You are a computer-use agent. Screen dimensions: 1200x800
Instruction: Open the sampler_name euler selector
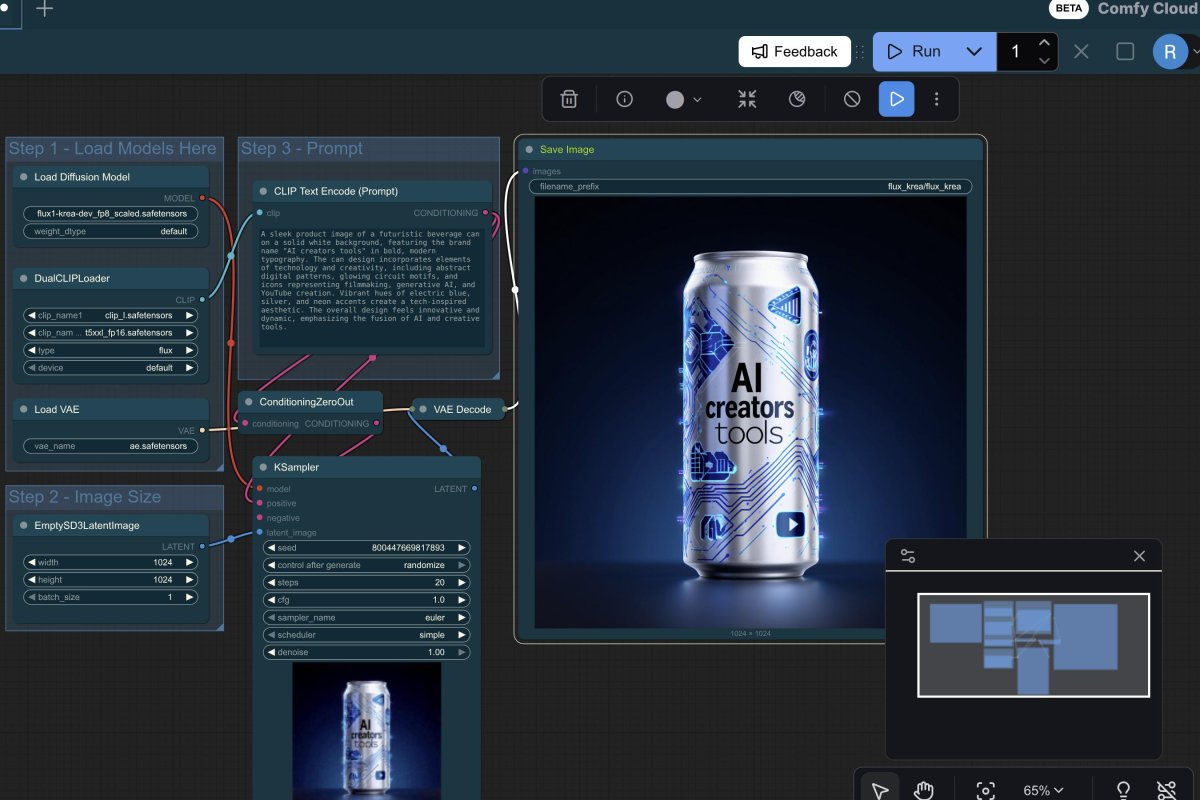click(366, 618)
